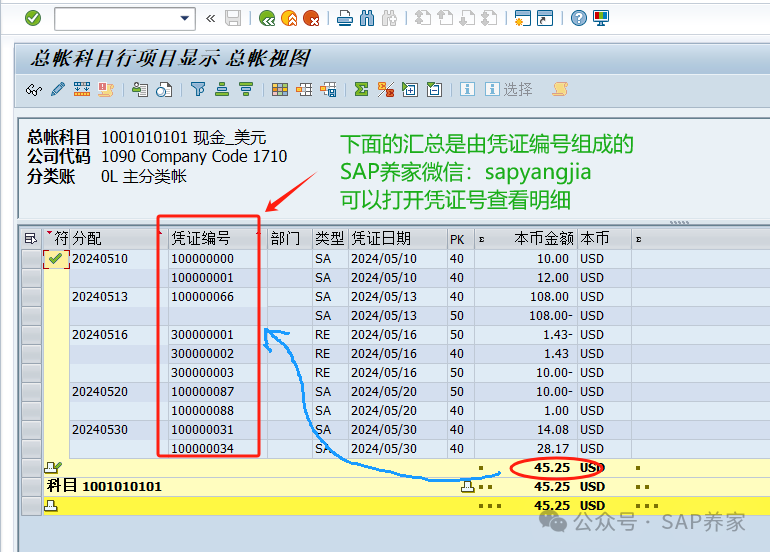Screen dimensions: 770x552
Task: Change layout with the colored grid icon
Action: click(280, 90)
